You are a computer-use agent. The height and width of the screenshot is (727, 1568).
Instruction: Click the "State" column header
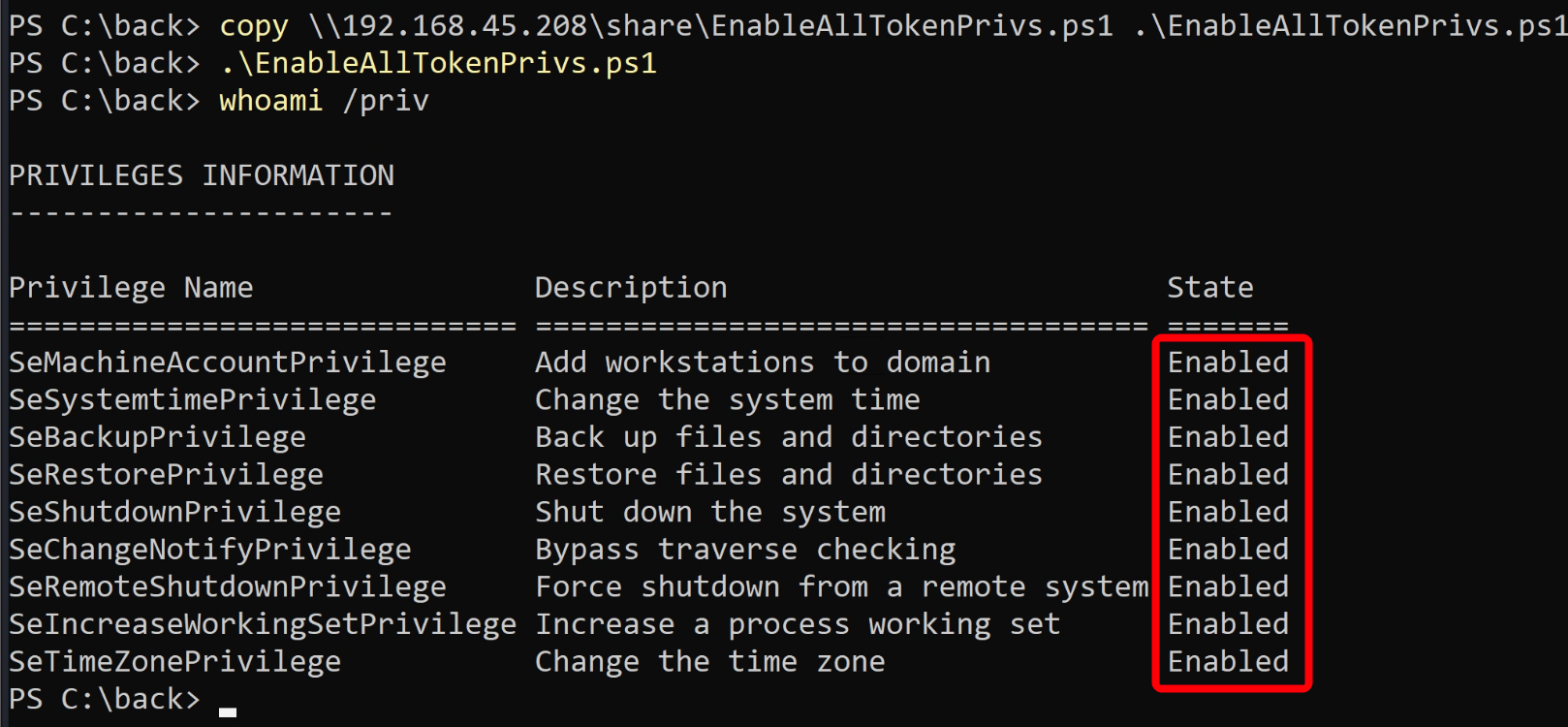pyautogui.click(x=1209, y=288)
